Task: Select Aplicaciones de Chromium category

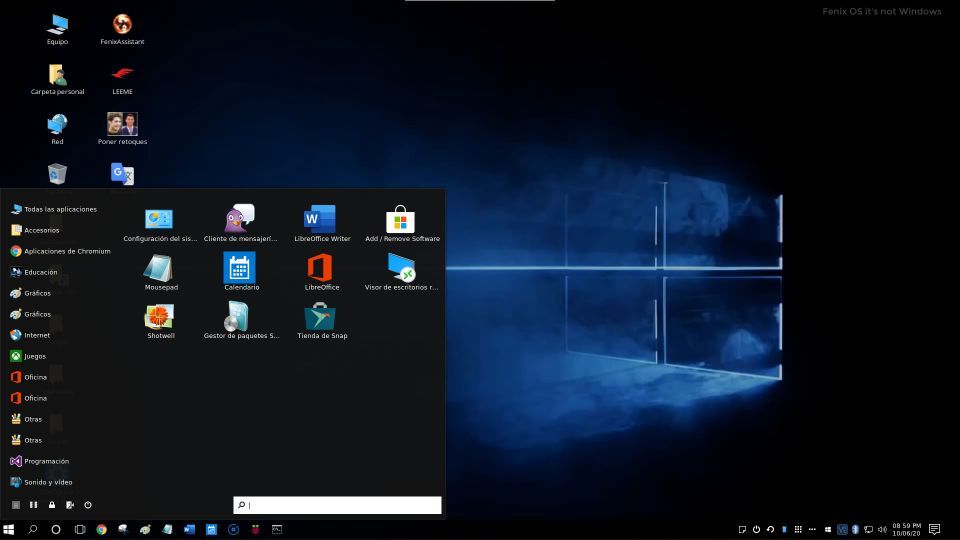Action: (x=60, y=251)
